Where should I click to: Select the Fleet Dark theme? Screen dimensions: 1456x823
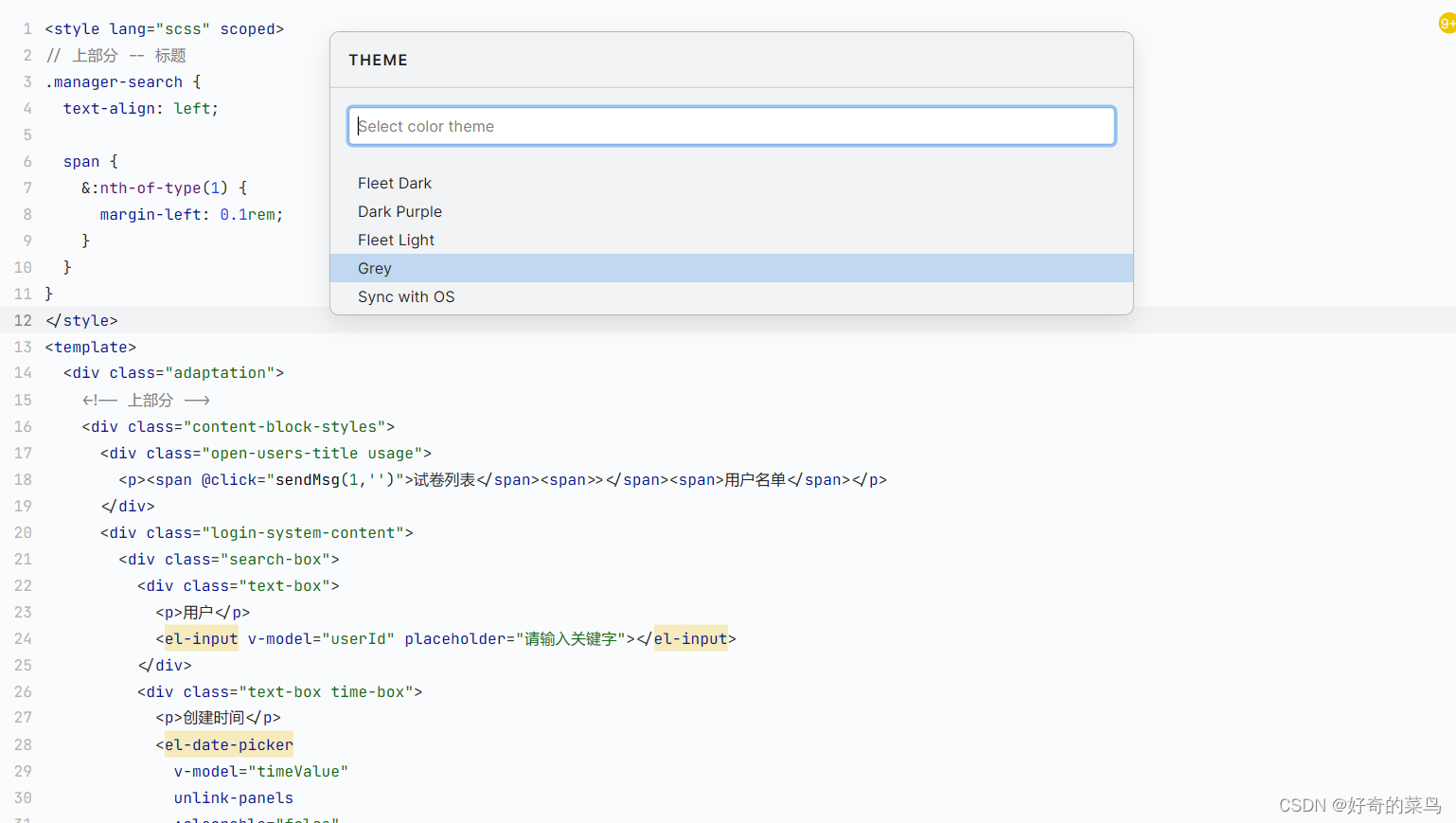pyautogui.click(x=395, y=183)
